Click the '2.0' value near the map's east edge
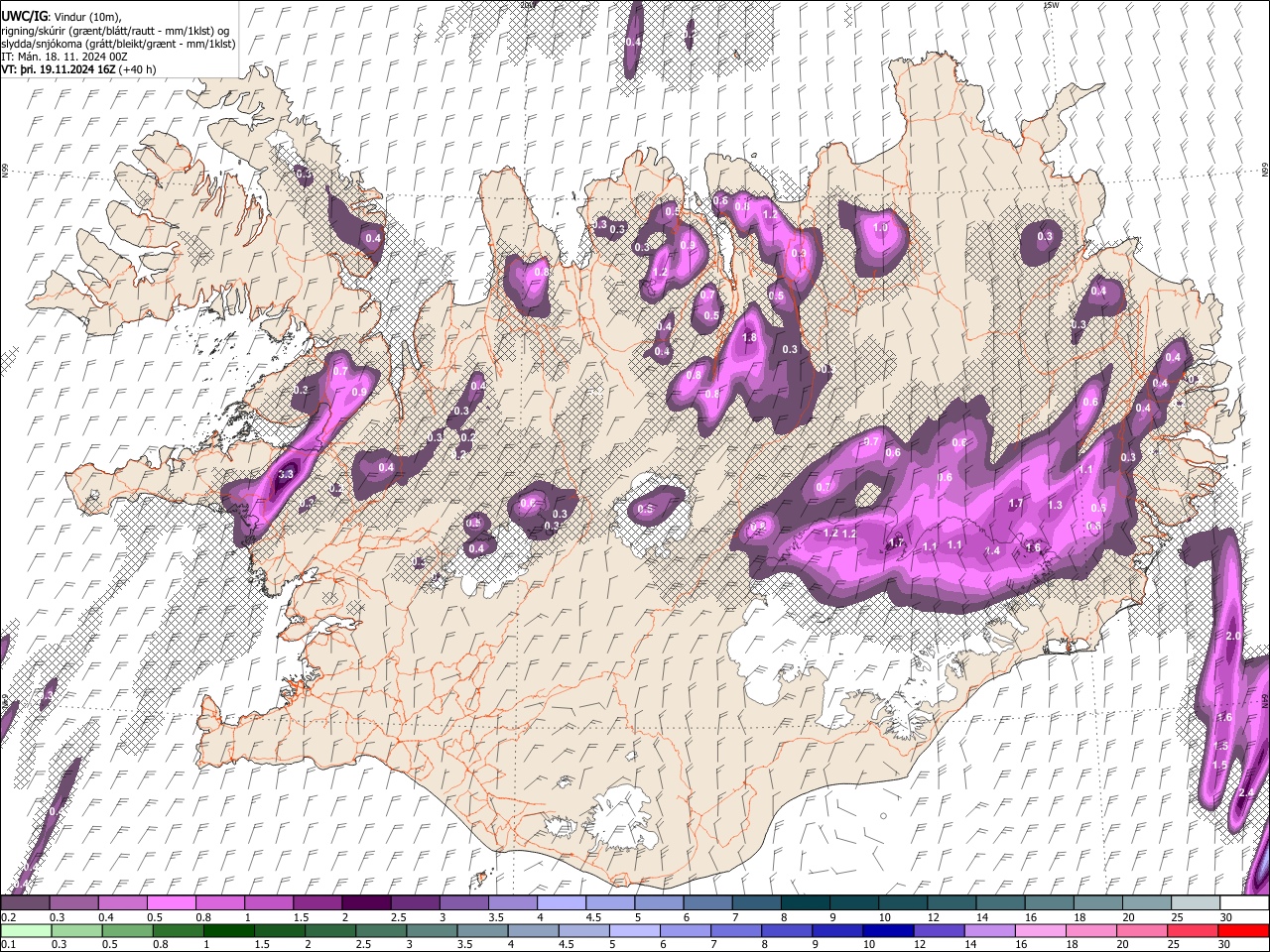 [x=1234, y=636]
